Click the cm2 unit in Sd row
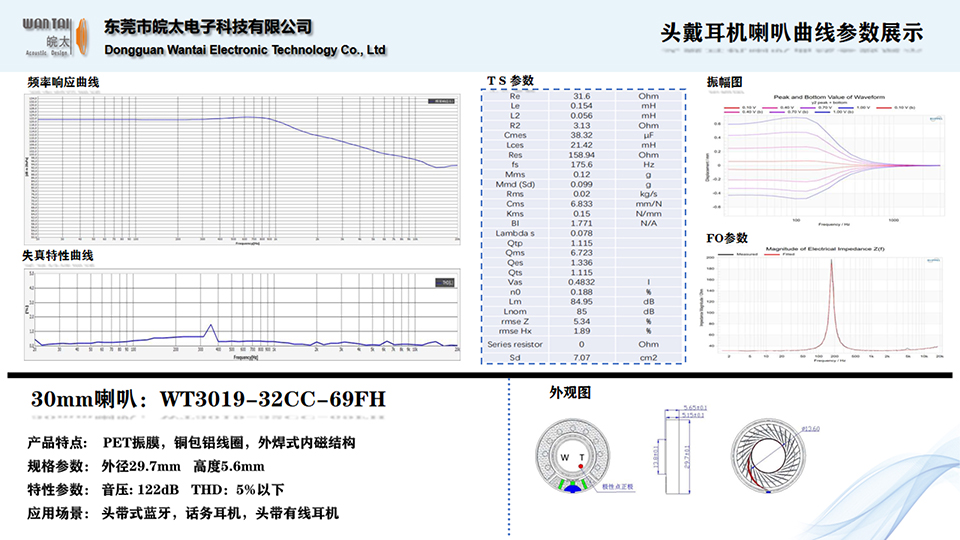The width and height of the screenshot is (960, 540). (648, 358)
